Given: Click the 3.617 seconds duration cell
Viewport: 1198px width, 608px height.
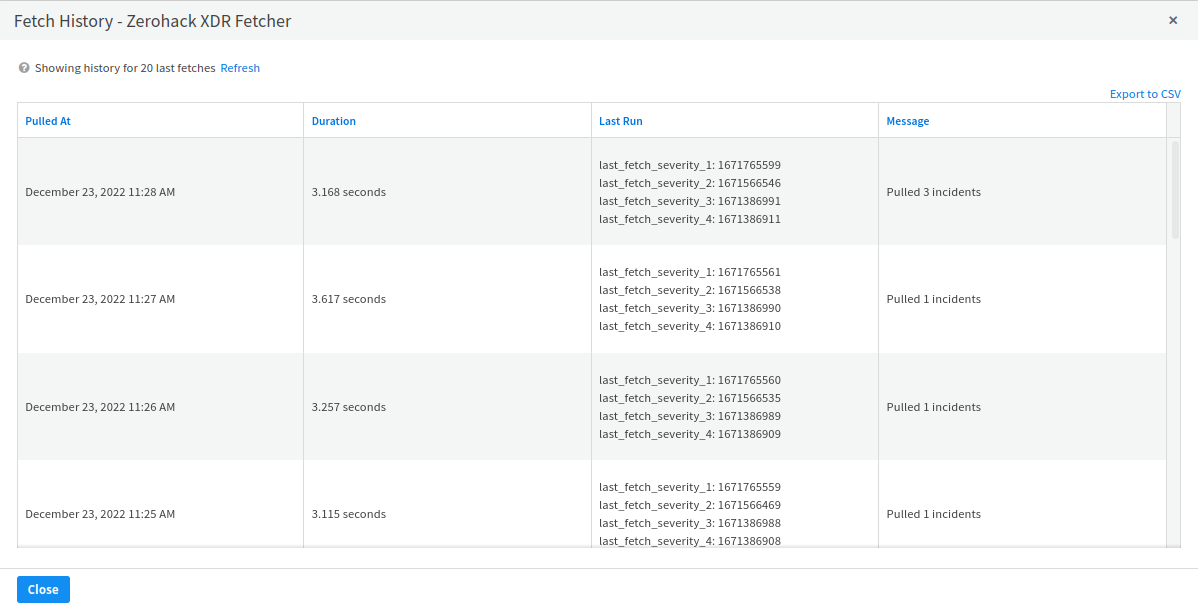Looking at the screenshot, I should click(349, 299).
